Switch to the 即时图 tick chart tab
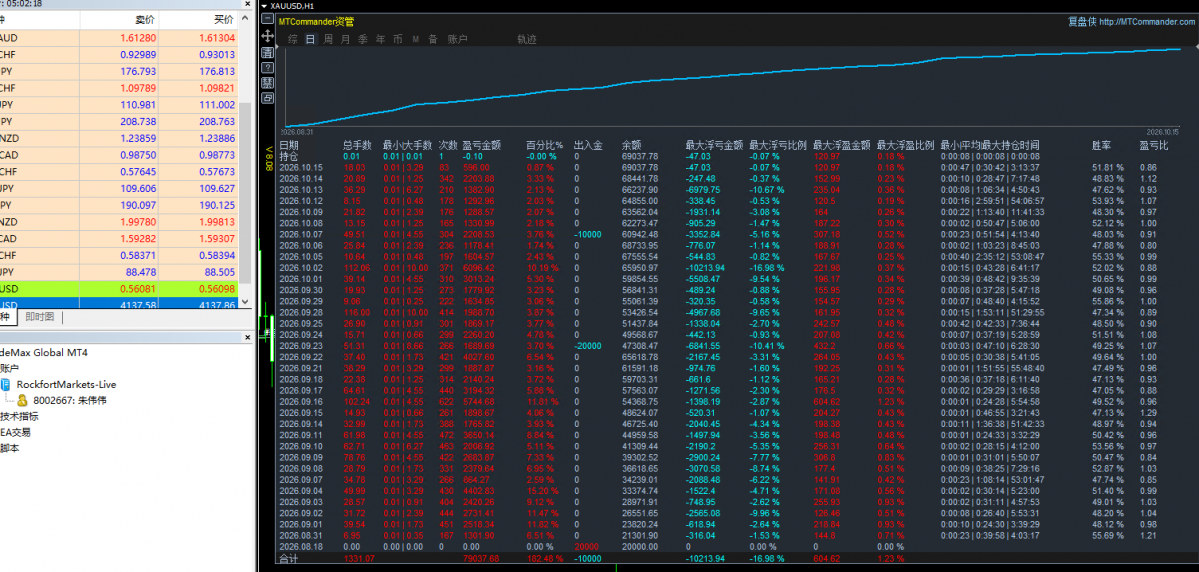Image resolution: width=1199 pixels, height=572 pixels. 40,317
